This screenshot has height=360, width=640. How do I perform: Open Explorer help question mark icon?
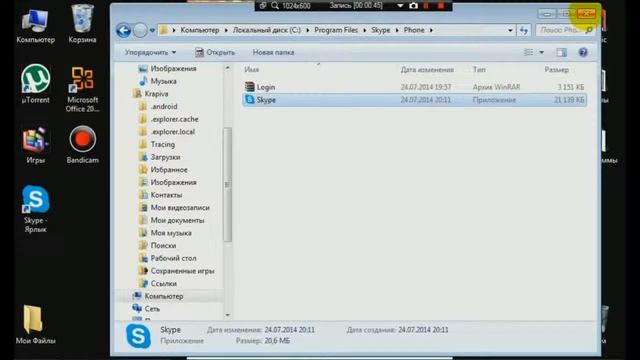583,52
